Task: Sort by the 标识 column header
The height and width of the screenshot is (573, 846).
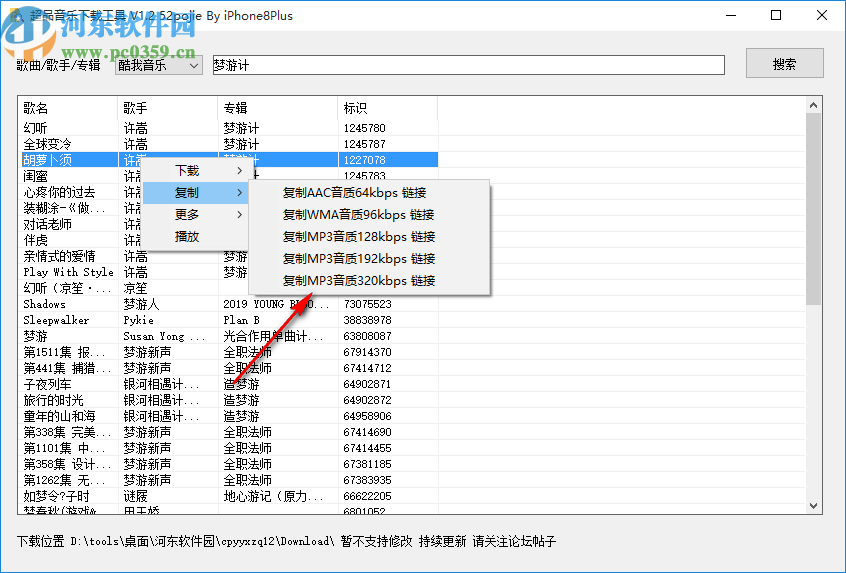Action: pyautogui.click(x=387, y=108)
